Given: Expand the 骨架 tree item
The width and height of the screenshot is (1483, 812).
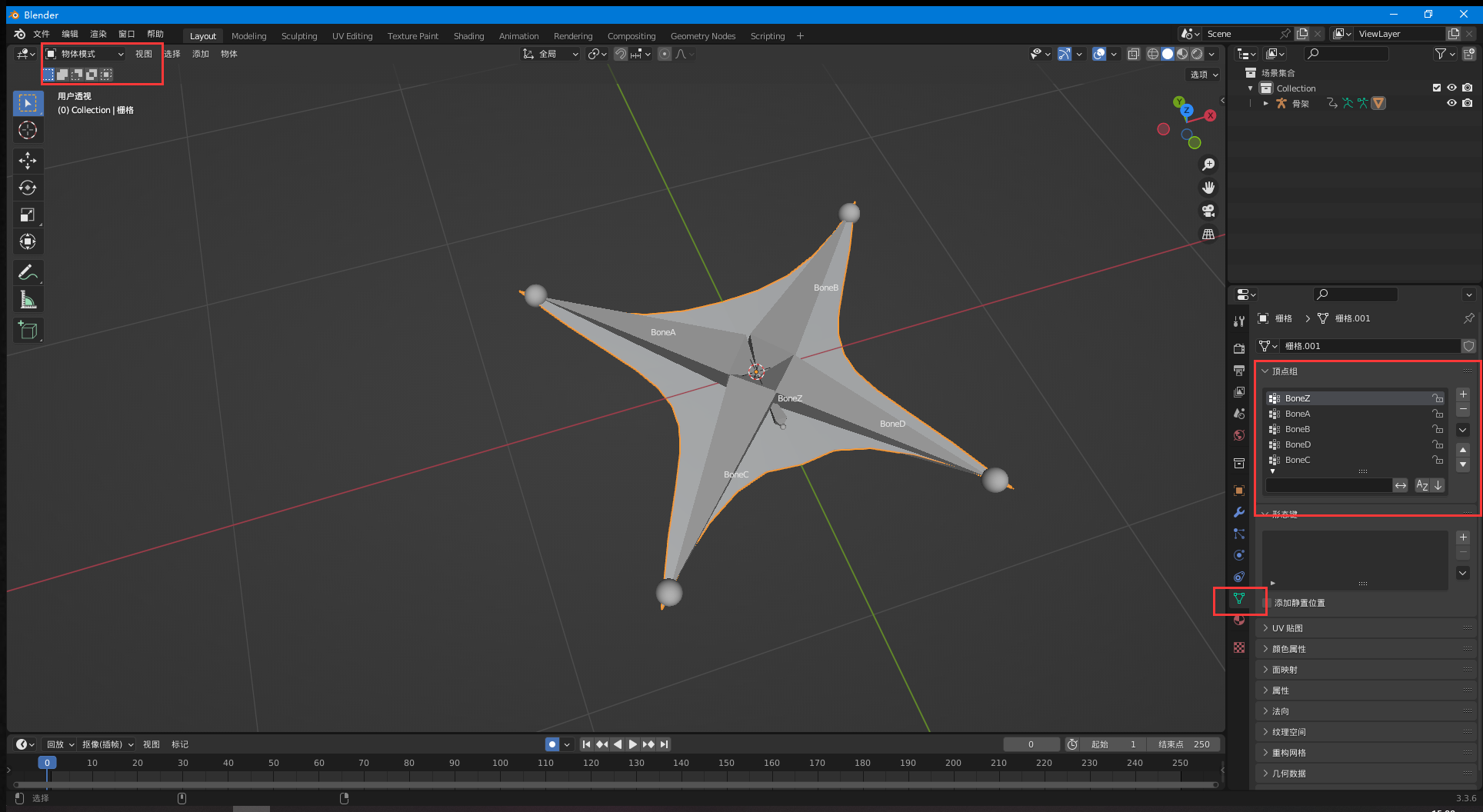Looking at the screenshot, I should (1265, 103).
